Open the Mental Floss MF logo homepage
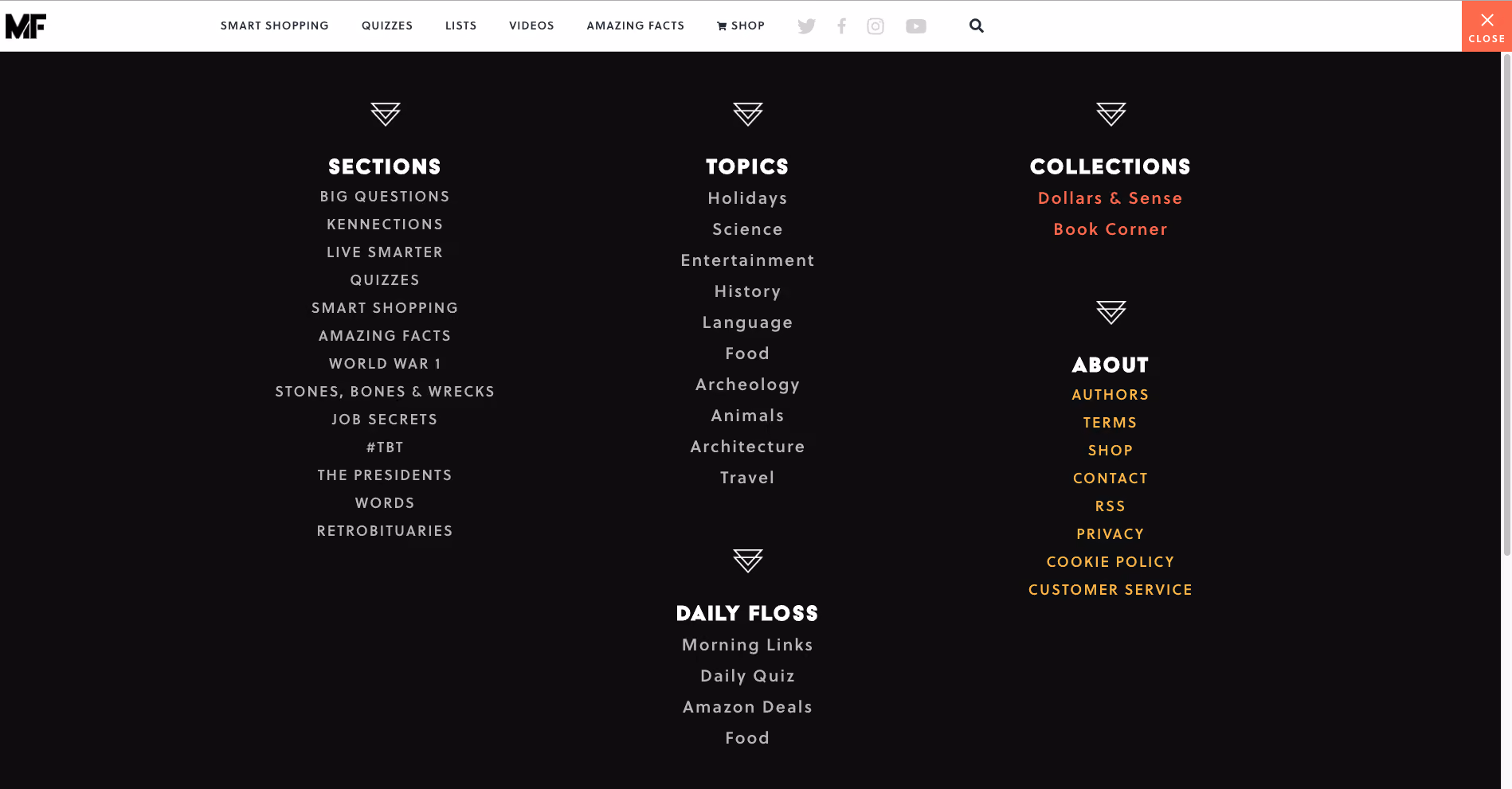The image size is (1512, 789). coord(25,26)
